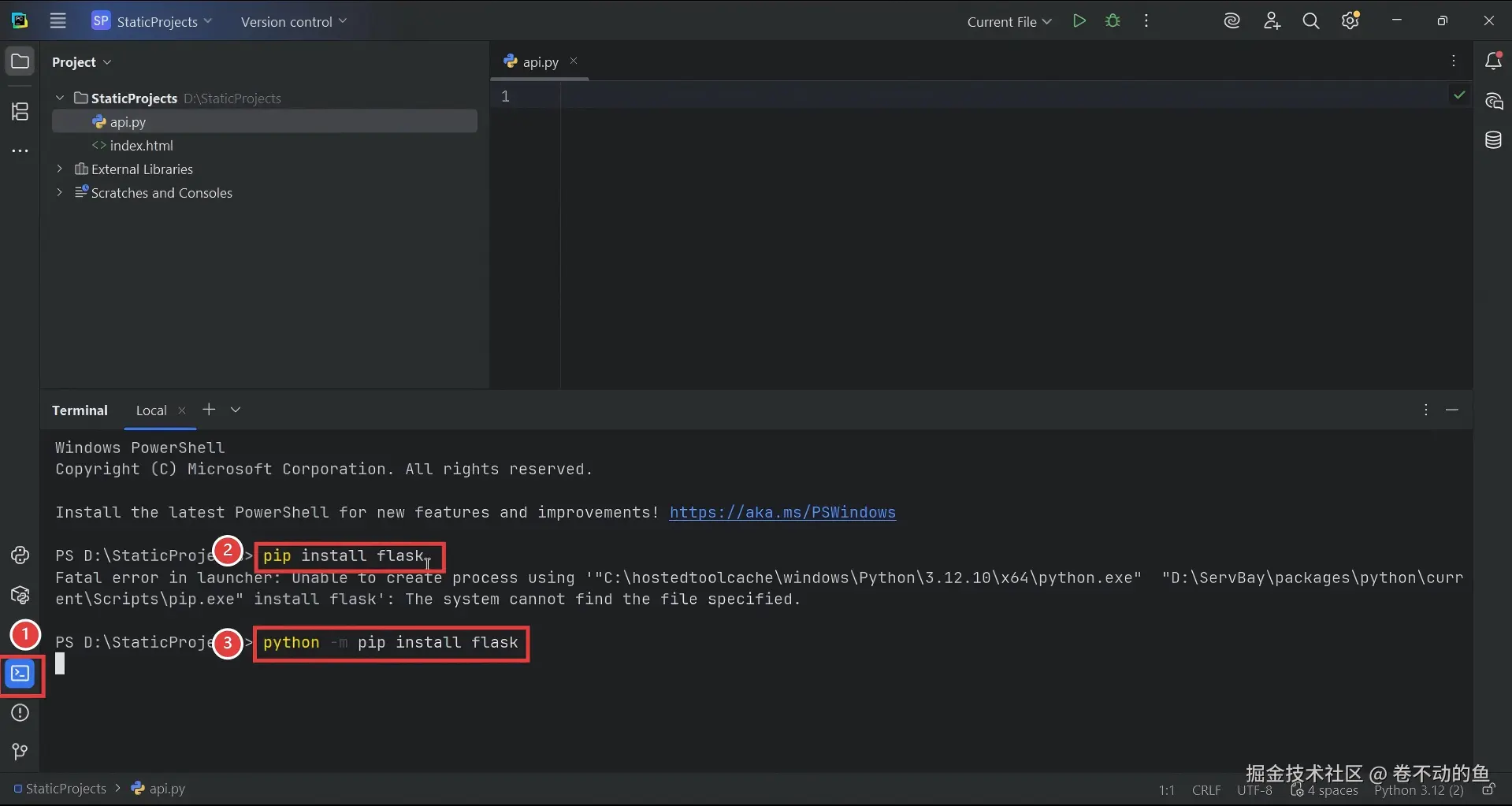Open the Project view dropdown

tap(82, 62)
